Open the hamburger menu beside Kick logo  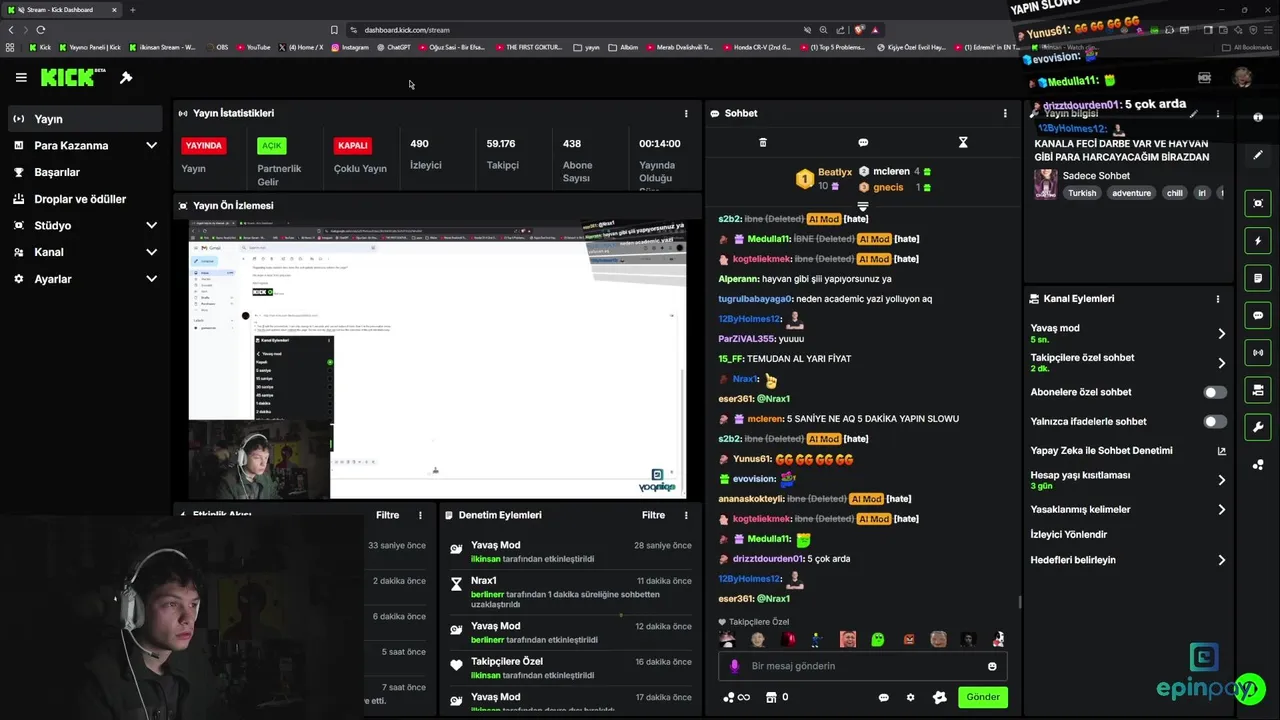tap(21, 77)
